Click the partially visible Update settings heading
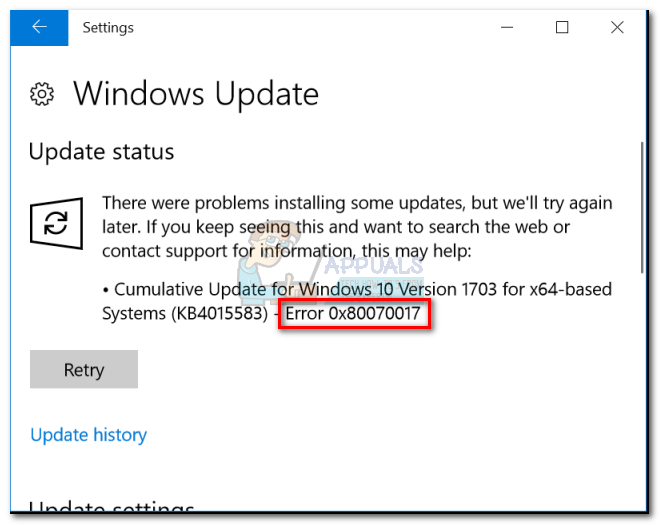The width and height of the screenshot is (660, 525). pyautogui.click(x=110, y=510)
